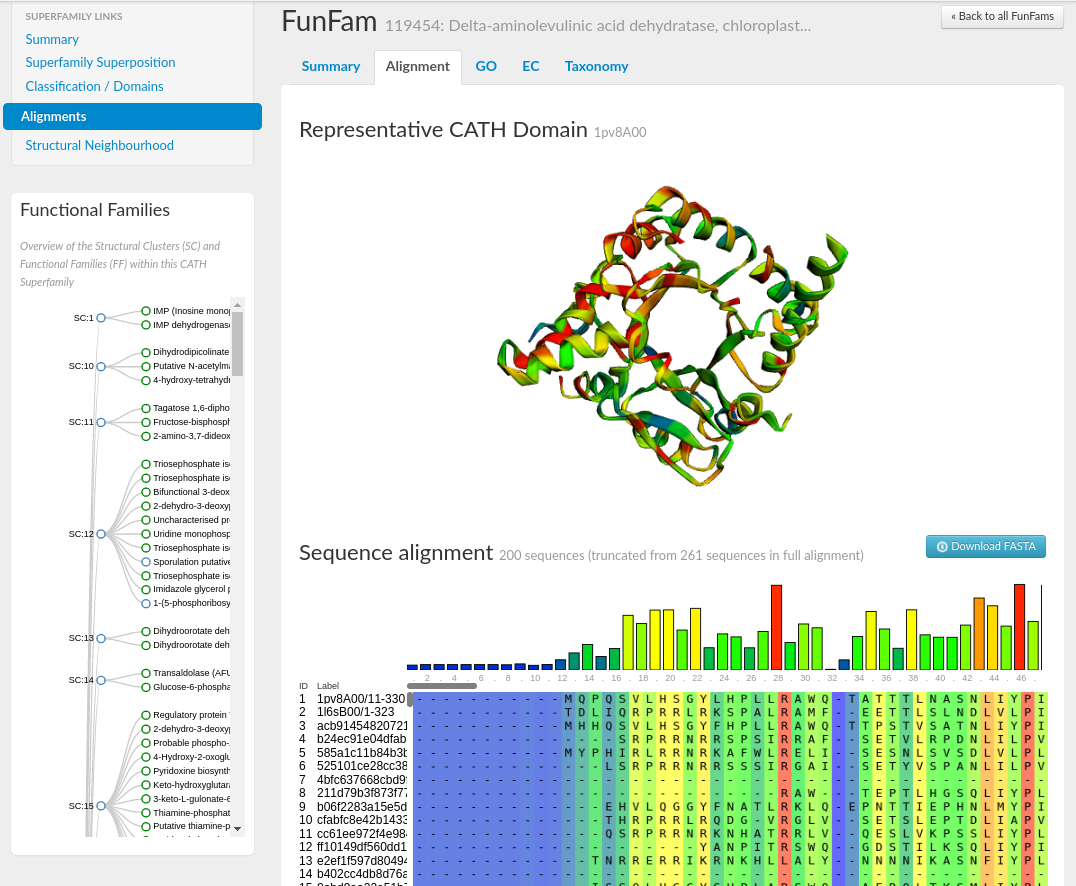Image resolution: width=1076 pixels, height=886 pixels.
Task: Toggle the SC:15 cluster node
Action: click(x=101, y=806)
